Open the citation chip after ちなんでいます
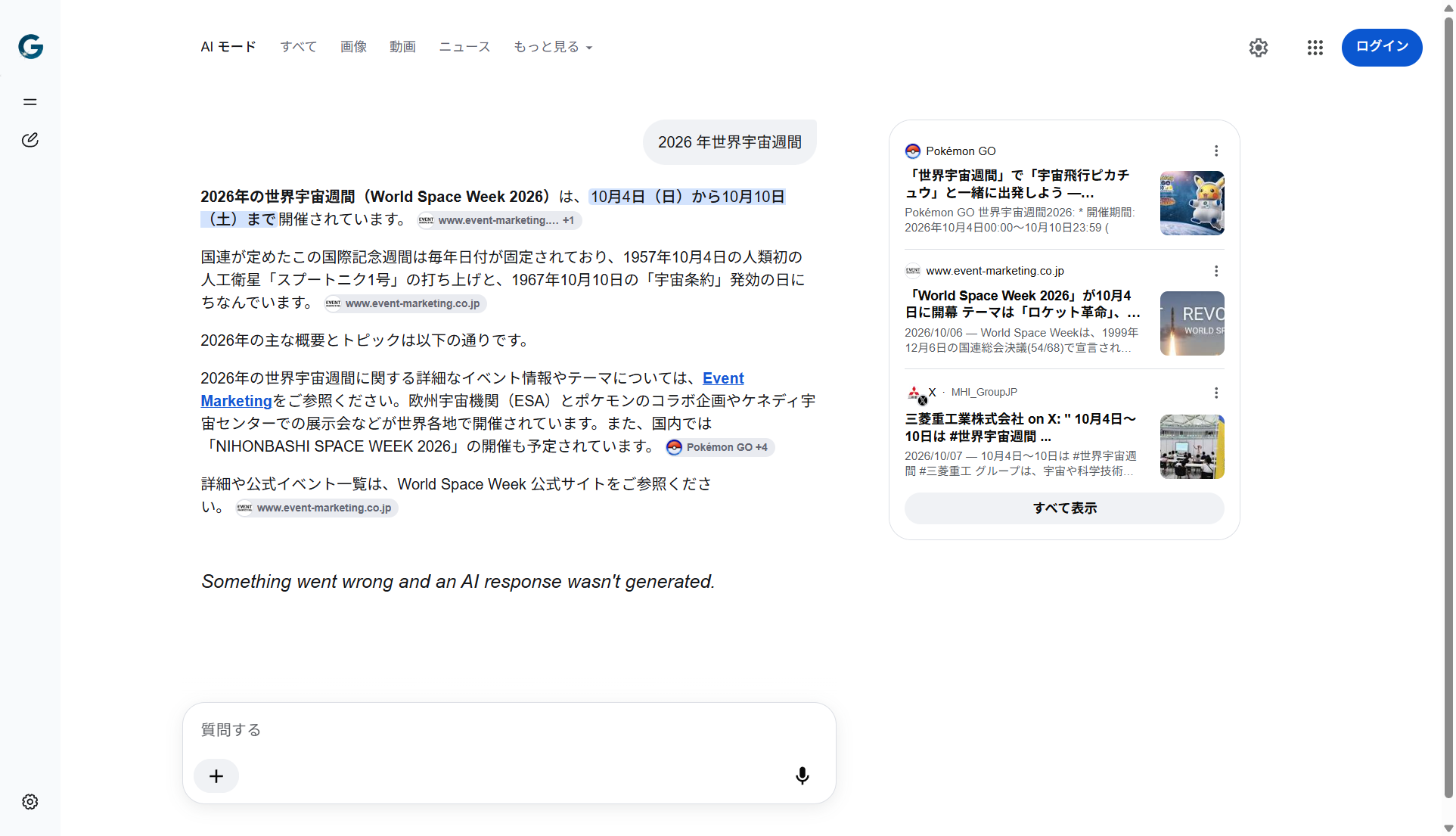Viewport: 1456px width, 836px height. pos(405,303)
